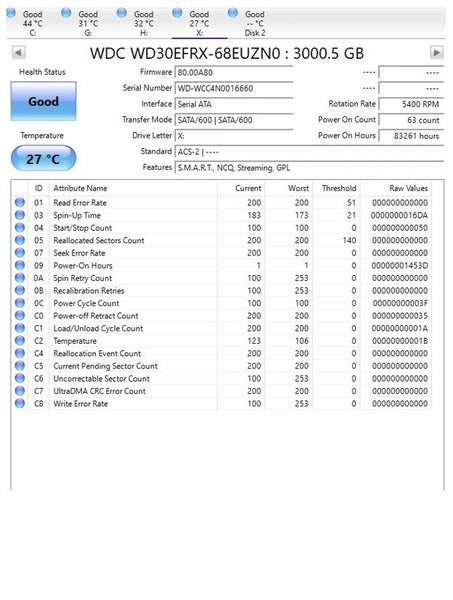Click raw value 00000000001B
The image size is (453, 600).
[400, 341]
